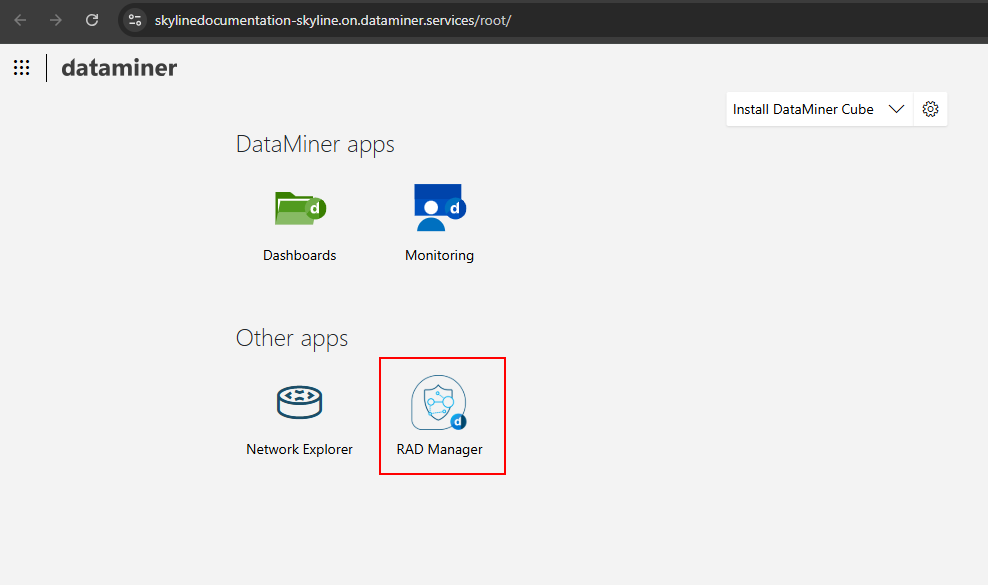Click the Network Explorer label text

click(x=299, y=449)
